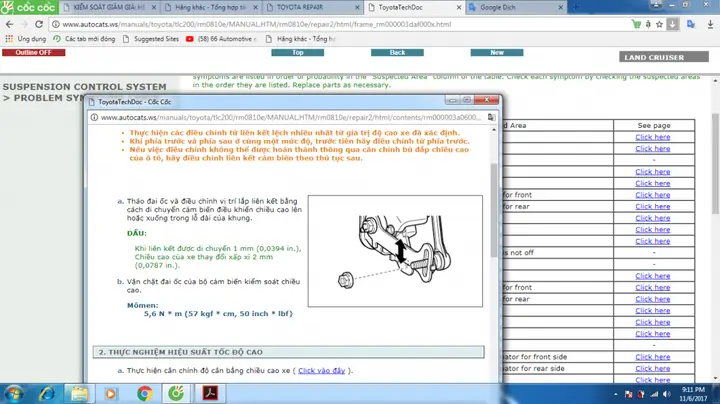Open site info icon in main address bar

[x=56, y=24]
